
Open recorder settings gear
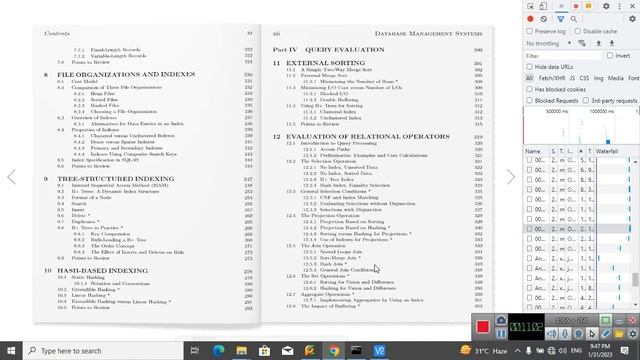[x=633, y=333]
